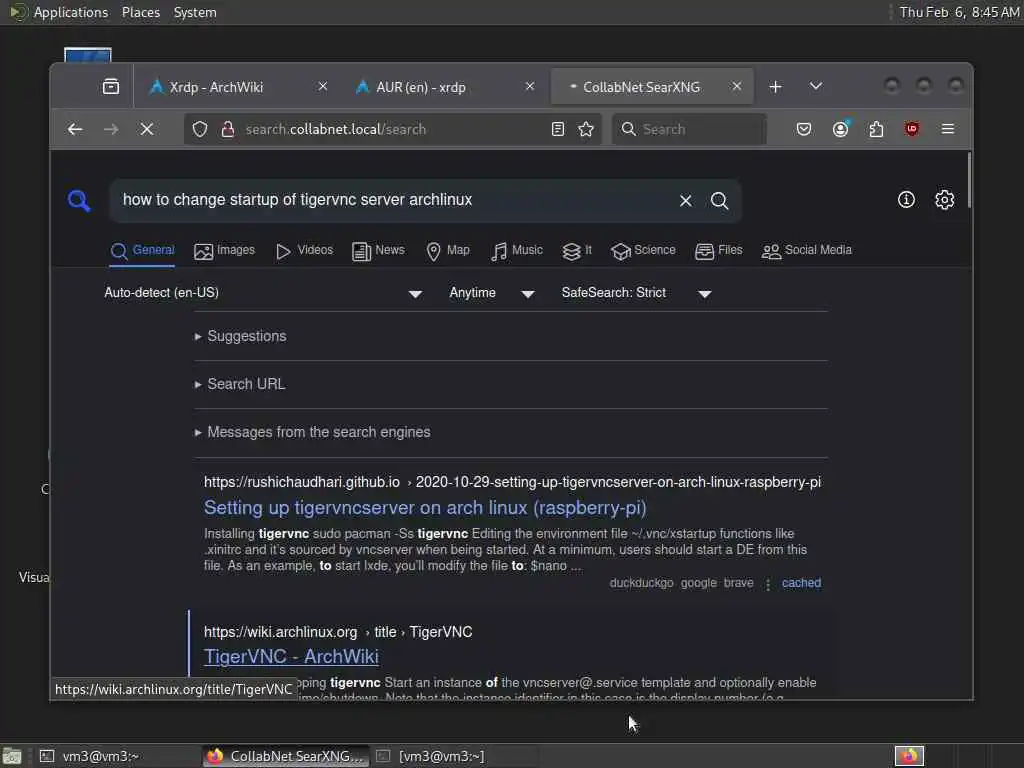
Task: Switch to Social Media search category
Action: tap(807, 250)
